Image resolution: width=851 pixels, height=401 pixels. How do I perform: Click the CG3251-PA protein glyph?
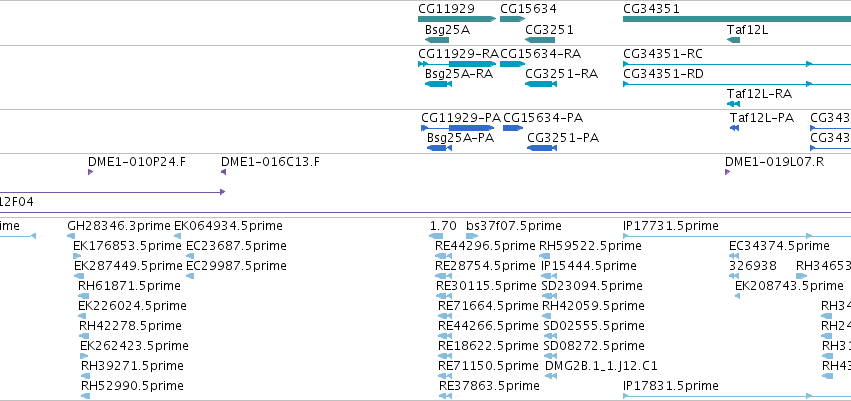point(543,148)
